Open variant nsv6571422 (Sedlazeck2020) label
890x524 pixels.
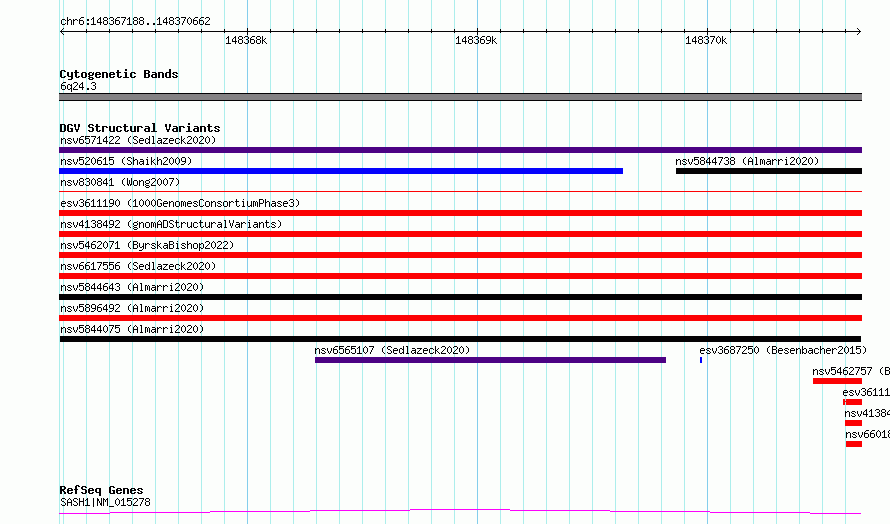pyautogui.click(x=138, y=140)
